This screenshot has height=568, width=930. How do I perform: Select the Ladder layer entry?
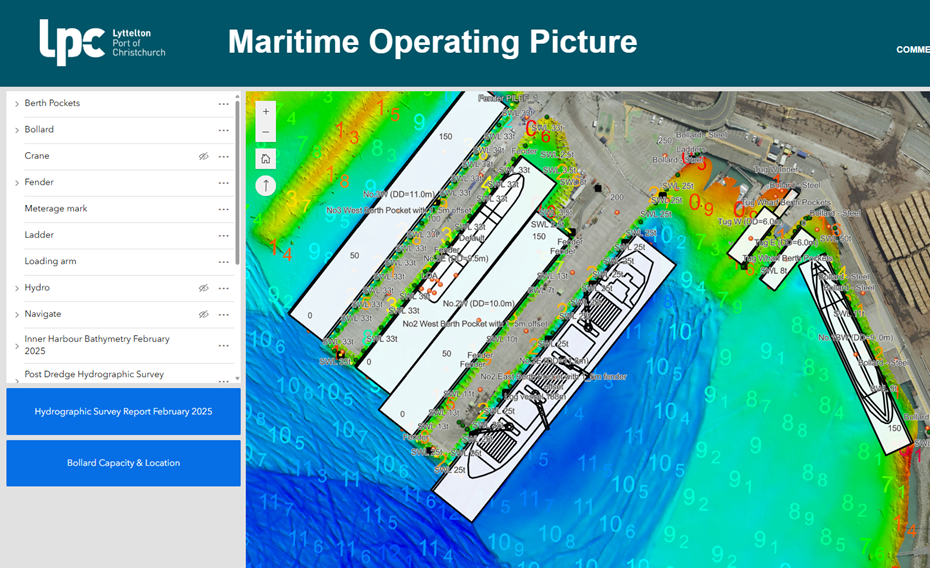[38, 235]
